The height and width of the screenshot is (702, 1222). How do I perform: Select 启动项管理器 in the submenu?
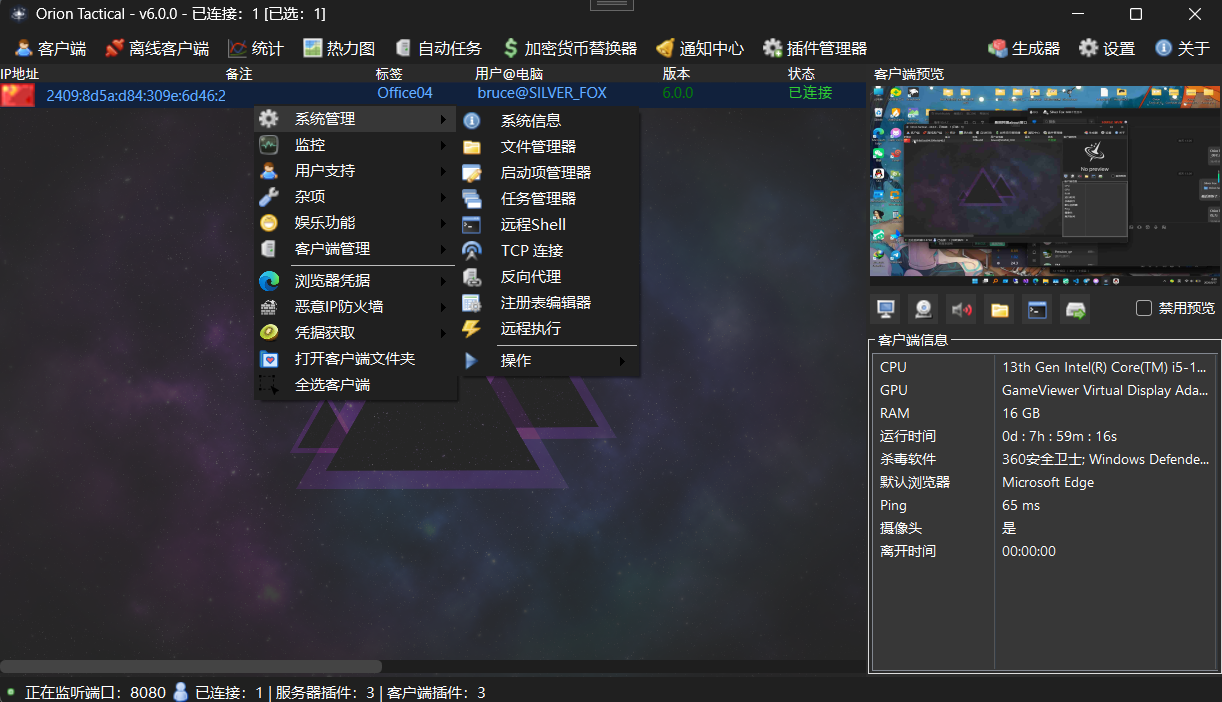pos(547,172)
